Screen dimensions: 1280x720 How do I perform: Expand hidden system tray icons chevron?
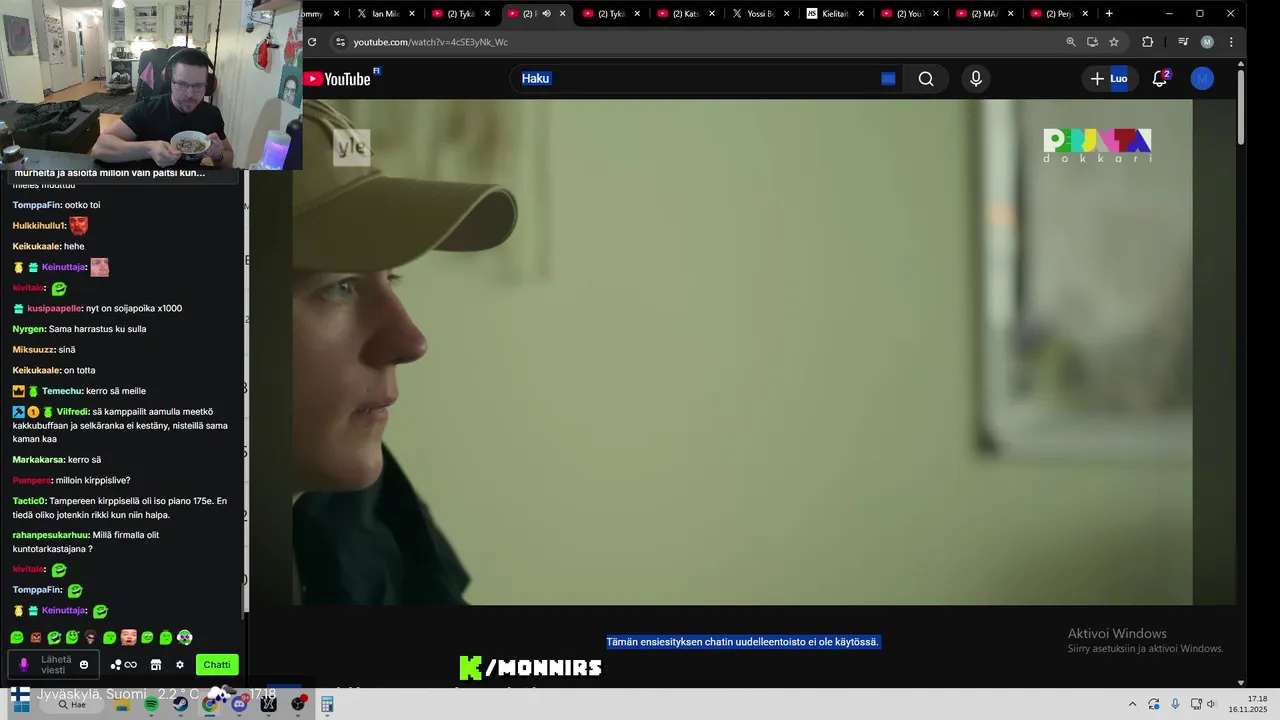(1132, 704)
